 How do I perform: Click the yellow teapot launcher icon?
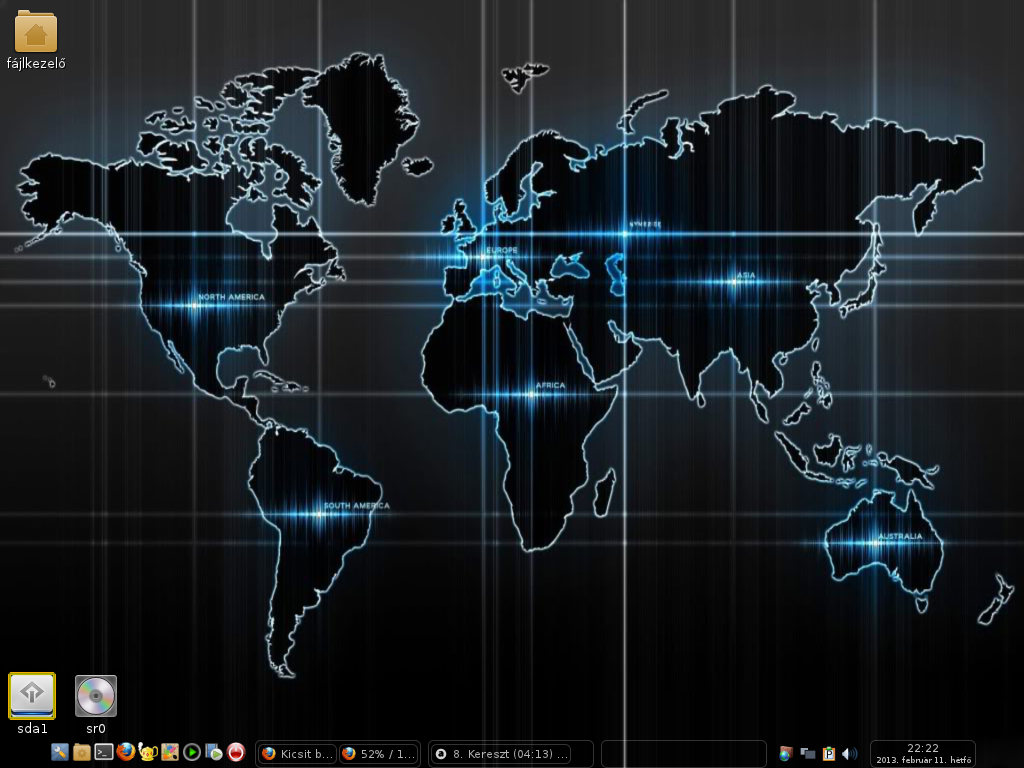click(148, 752)
